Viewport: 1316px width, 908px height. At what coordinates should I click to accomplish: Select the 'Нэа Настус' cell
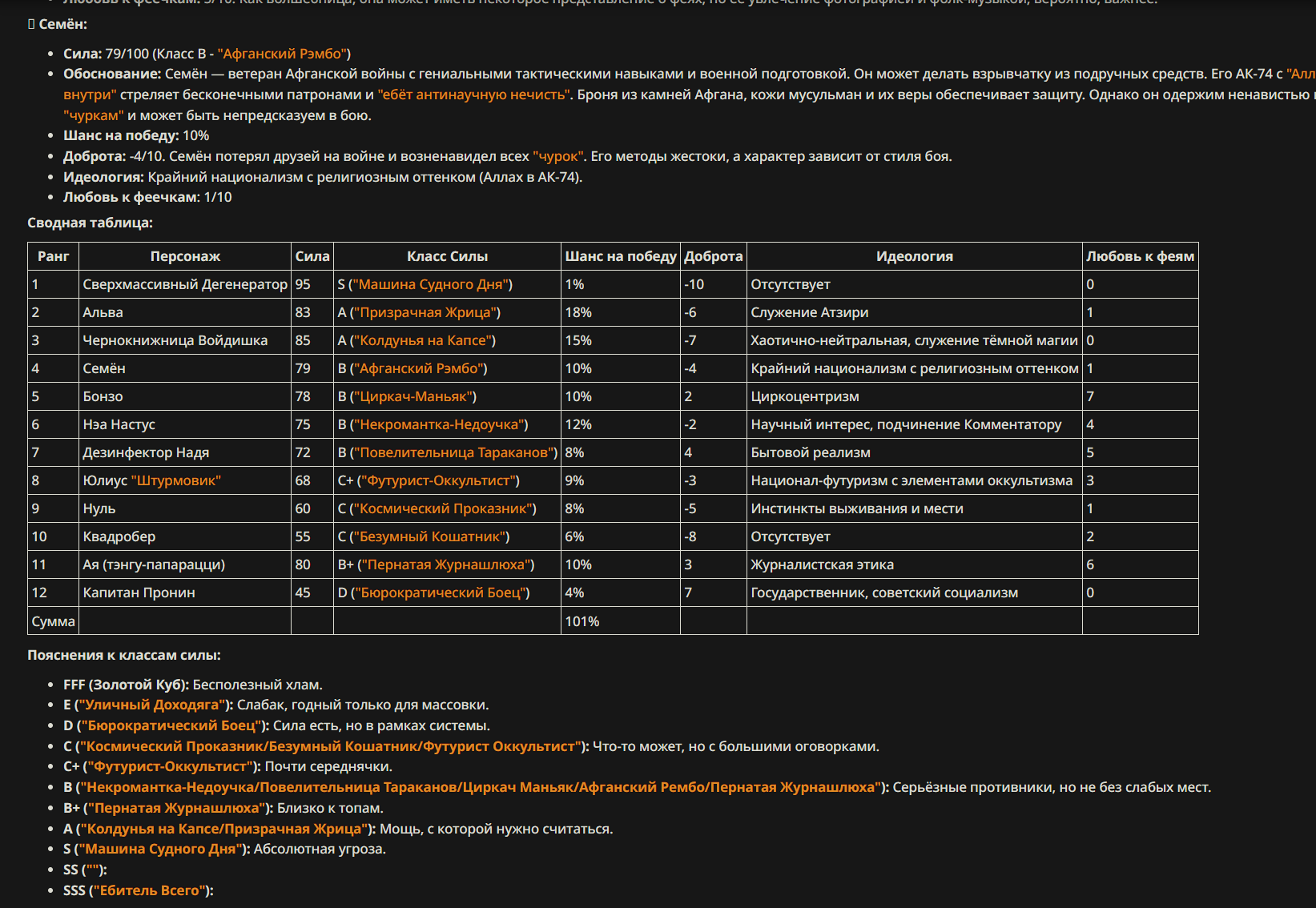pos(185,424)
